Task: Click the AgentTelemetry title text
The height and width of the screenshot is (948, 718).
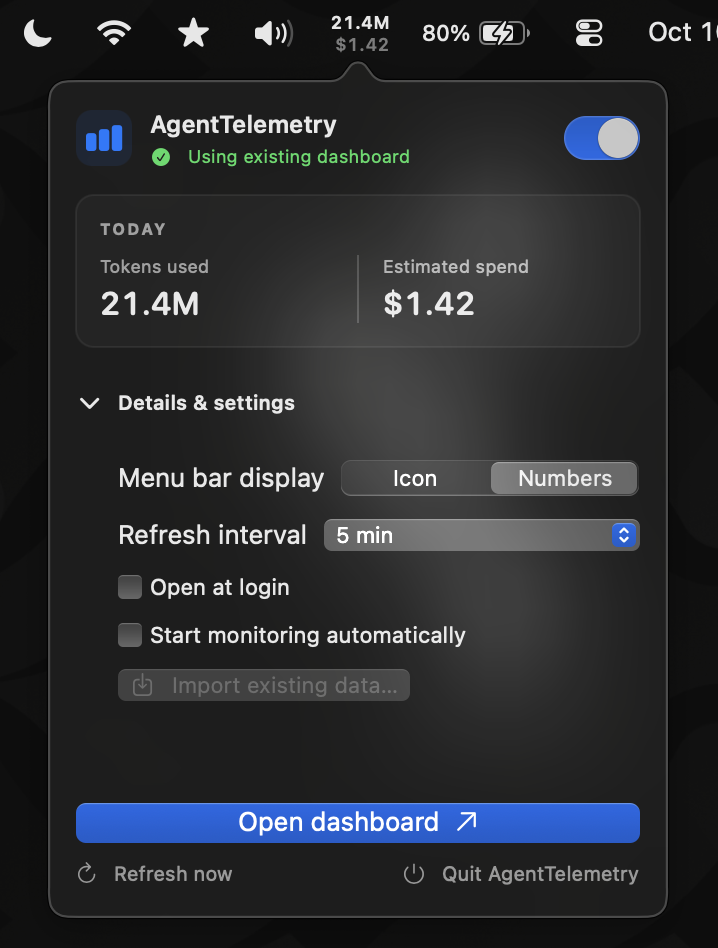Action: point(244,125)
